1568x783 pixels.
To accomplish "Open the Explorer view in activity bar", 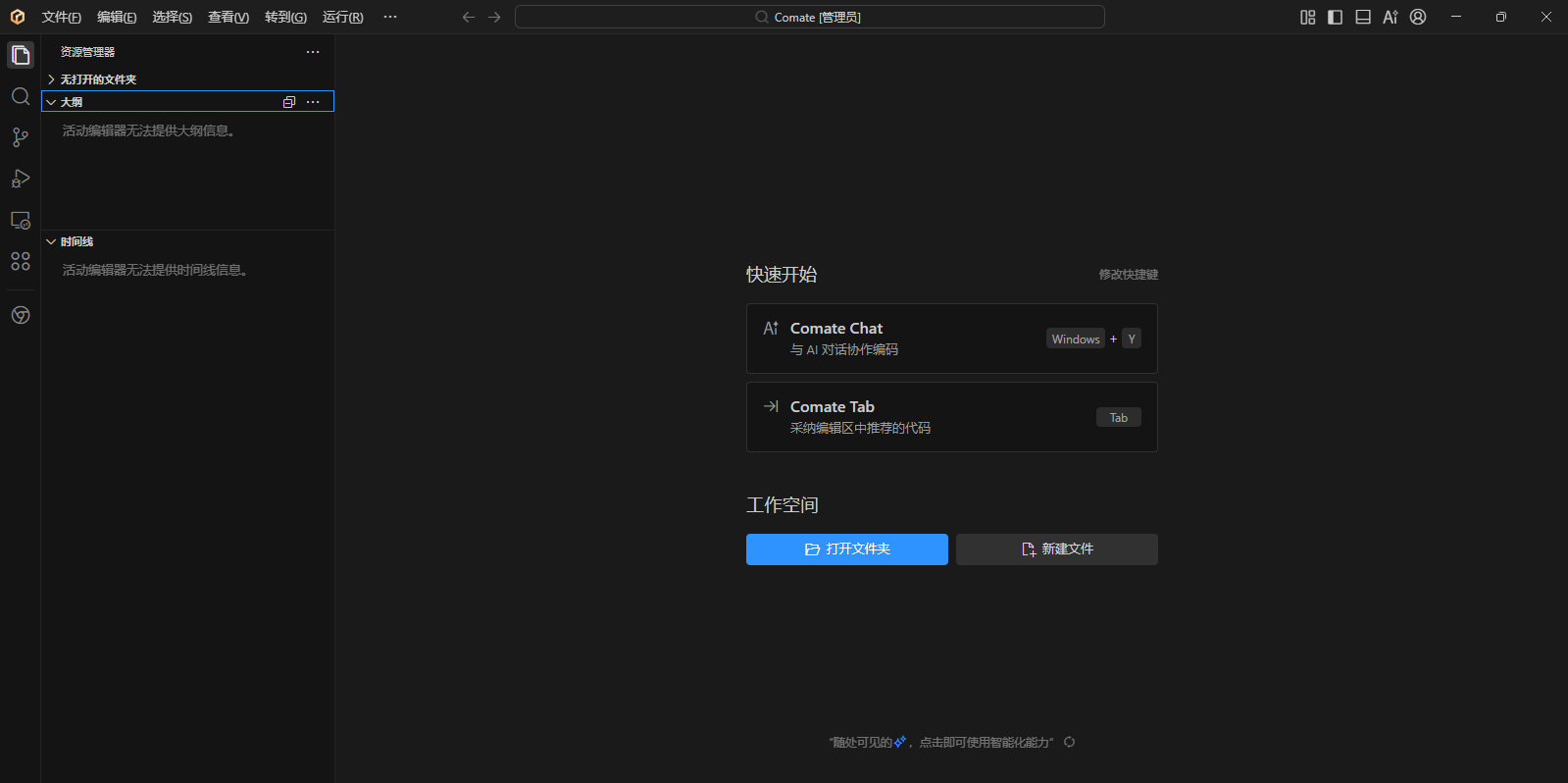I will (21, 55).
